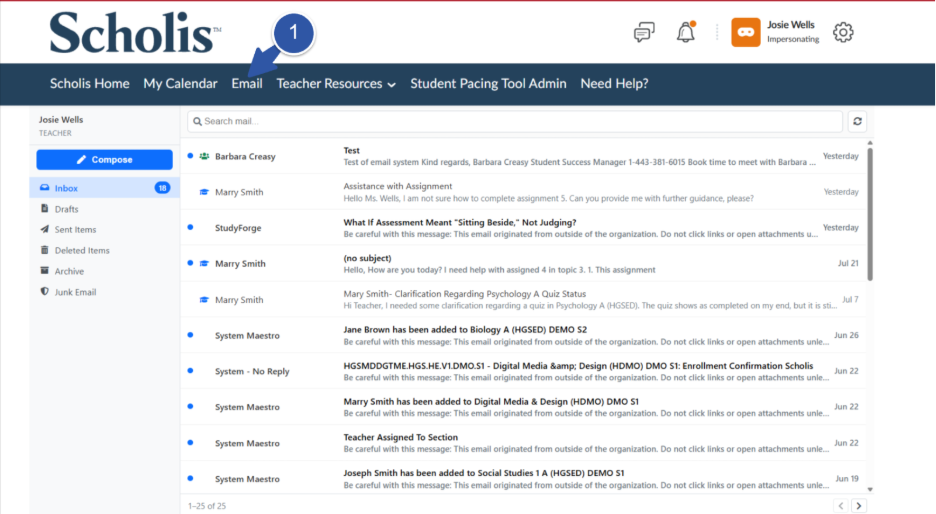
Task: Open the Test email from Barbara Creasy
Action: pos(524,156)
